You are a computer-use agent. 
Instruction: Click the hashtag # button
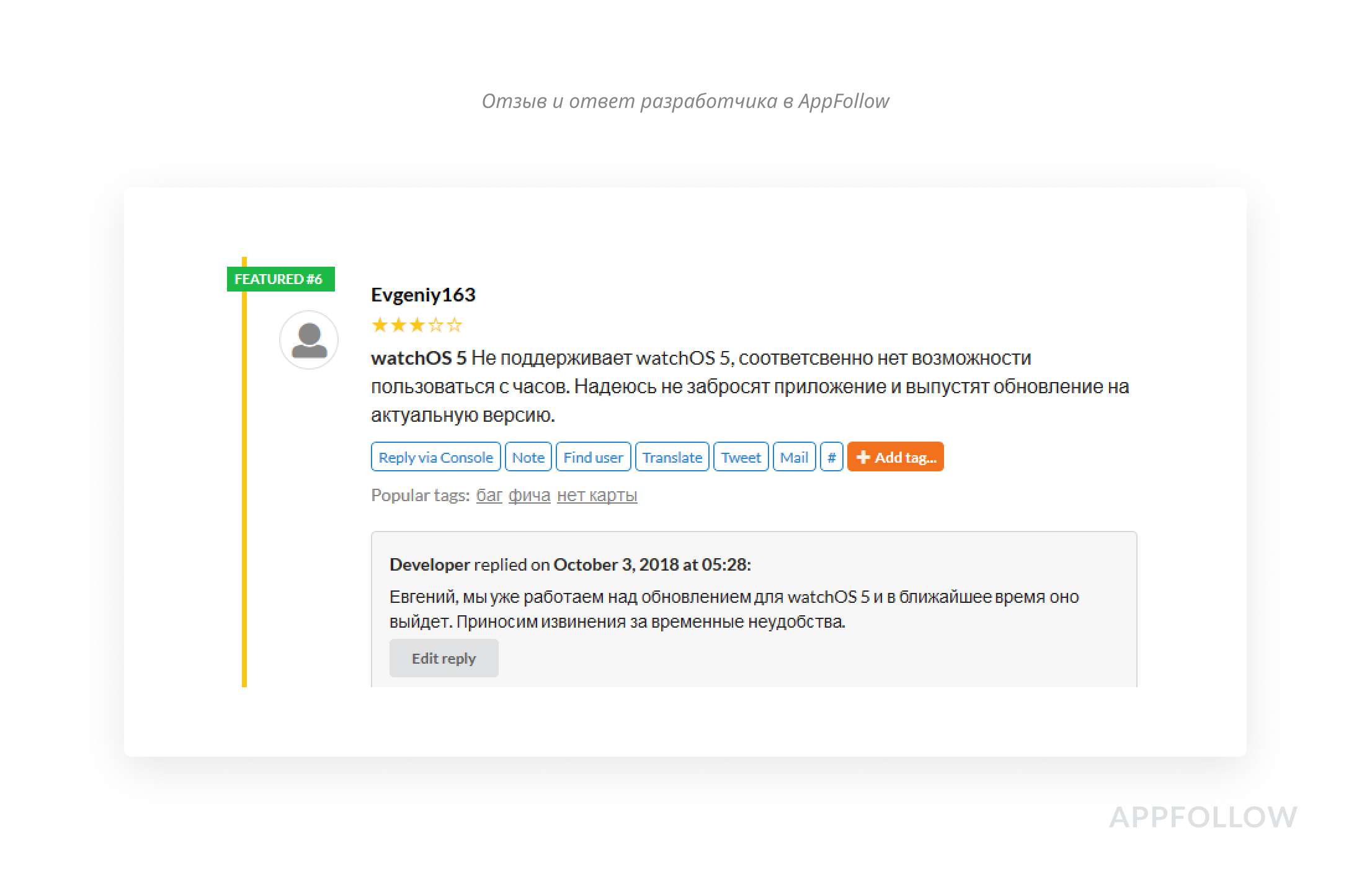[831, 457]
